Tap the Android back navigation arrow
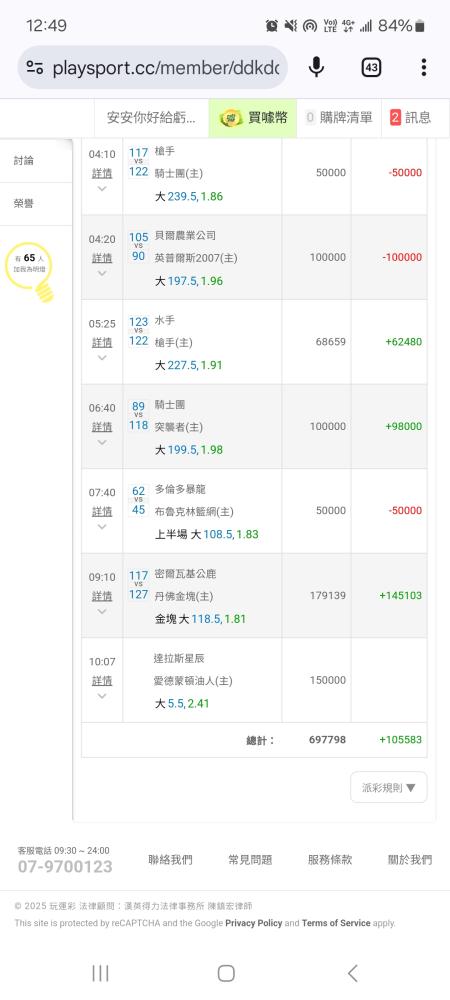 click(352, 973)
